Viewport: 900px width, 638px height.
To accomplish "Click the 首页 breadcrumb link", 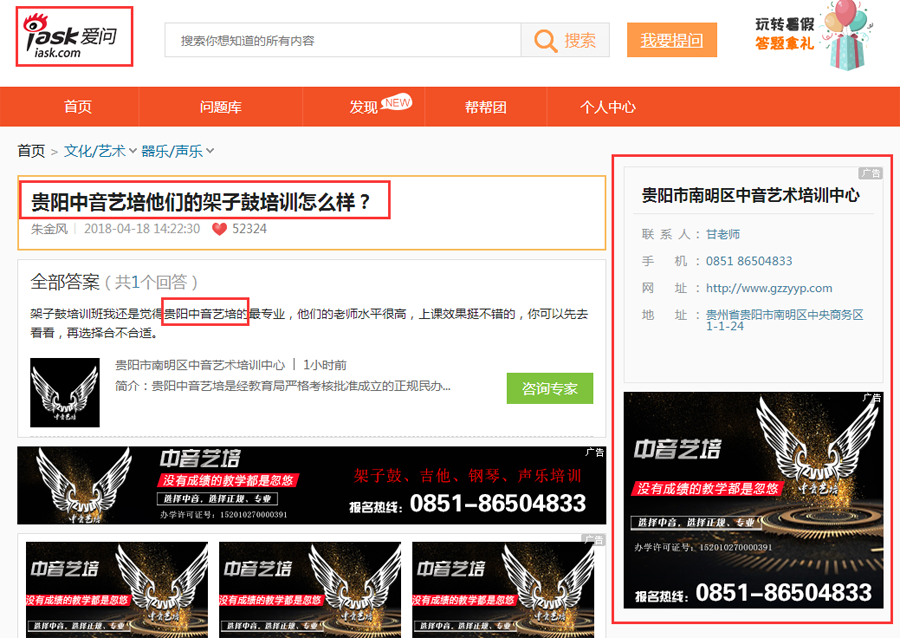I will [31, 151].
